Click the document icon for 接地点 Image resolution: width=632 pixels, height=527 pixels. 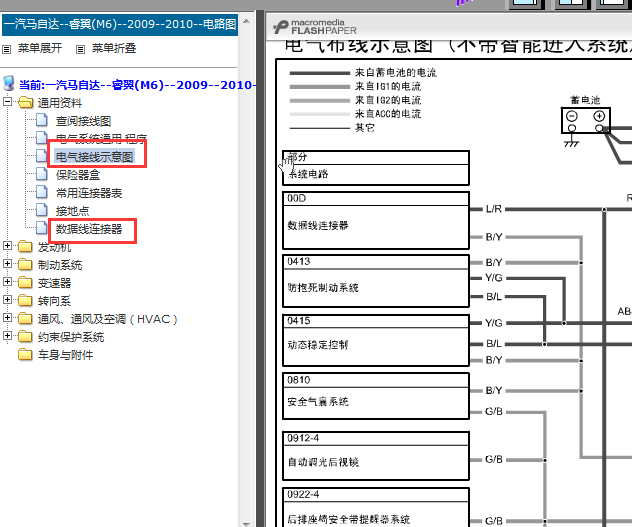pyautogui.click(x=42, y=210)
